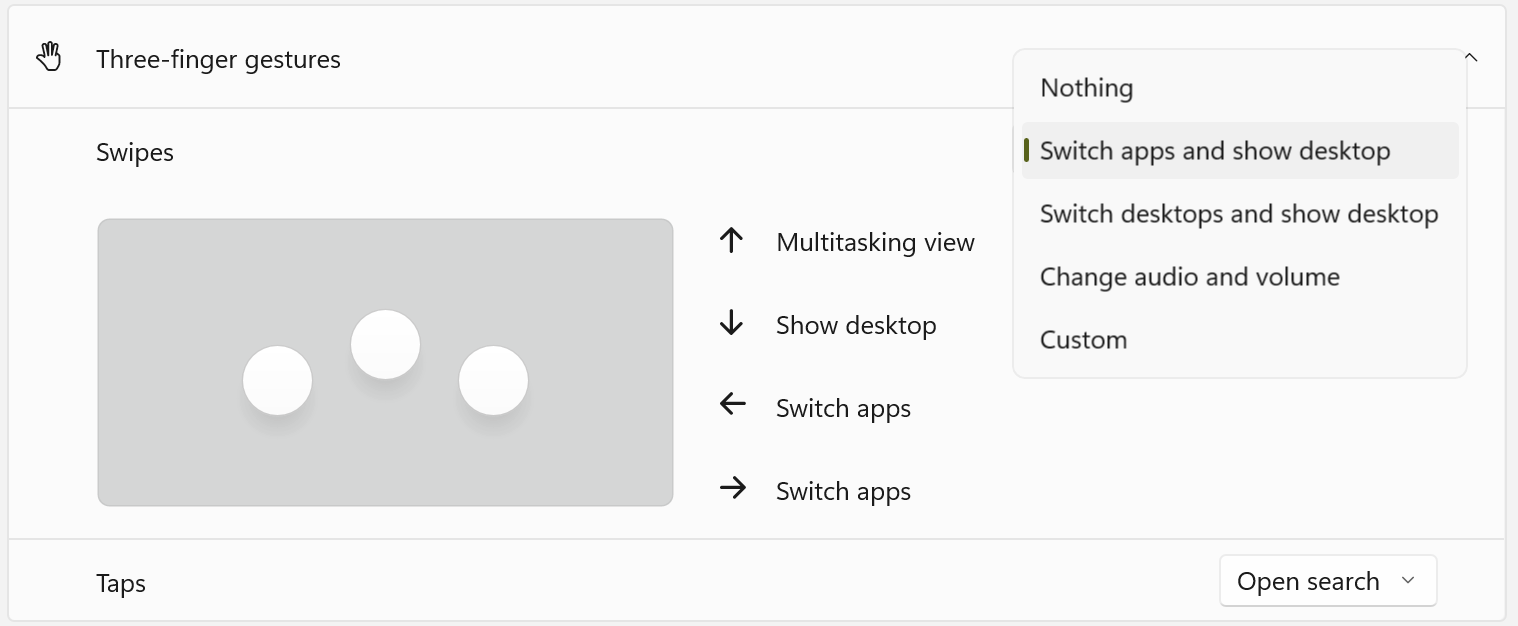Choose Nothing from the swipes dropdown list

[1086, 88]
